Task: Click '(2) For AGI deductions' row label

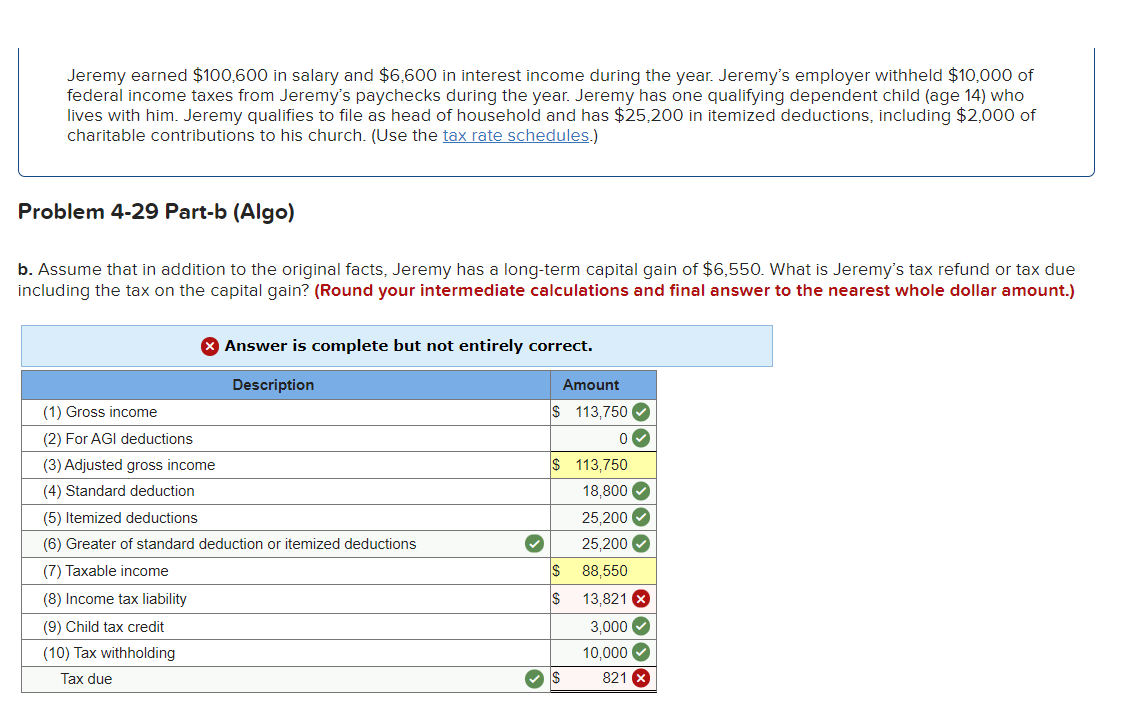Action: click(x=118, y=439)
